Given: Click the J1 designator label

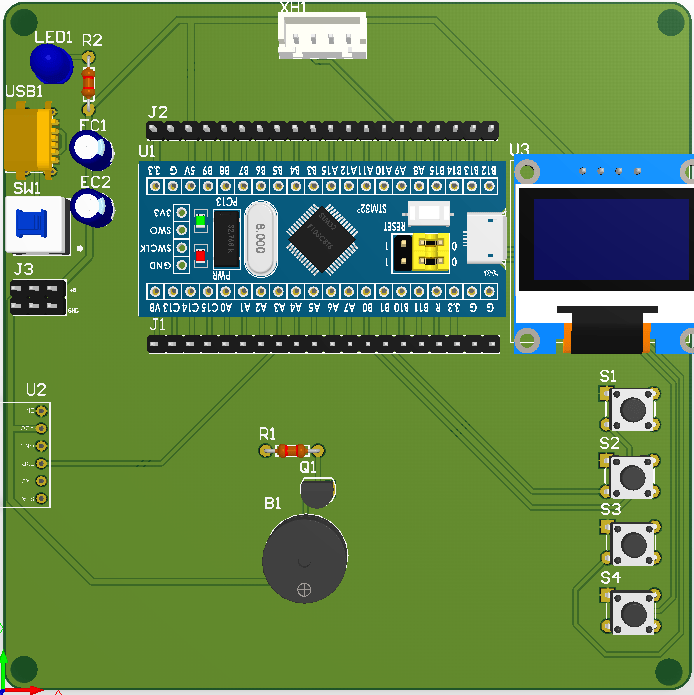Looking at the screenshot, I should tap(157, 325).
